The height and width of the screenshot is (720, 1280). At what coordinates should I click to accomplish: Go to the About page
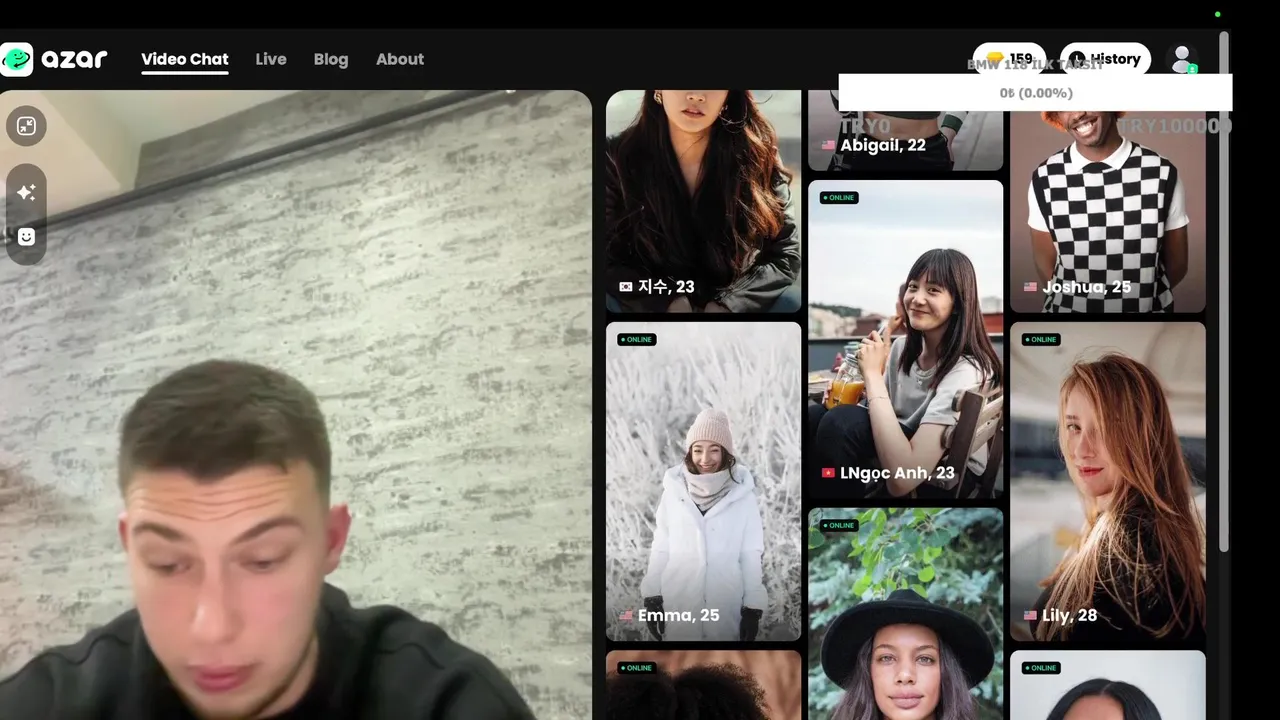400,59
